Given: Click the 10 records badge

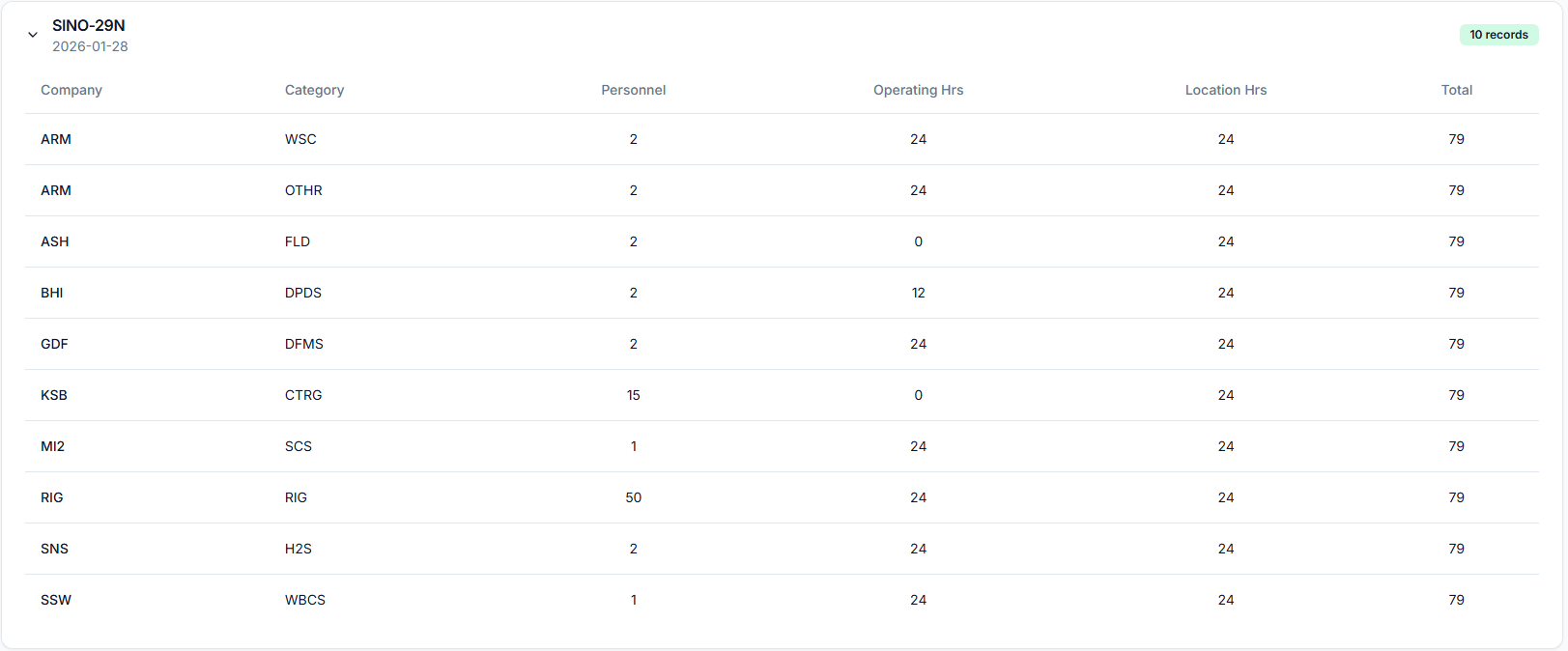Looking at the screenshot, I should tap(1498, 35).
